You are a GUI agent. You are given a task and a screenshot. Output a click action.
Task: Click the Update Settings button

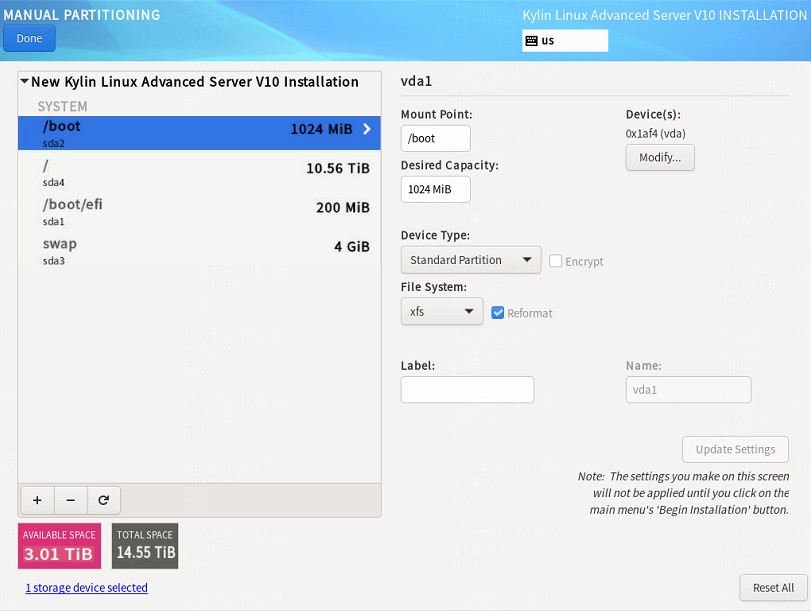pyautogui.click(x=735, y=449)
